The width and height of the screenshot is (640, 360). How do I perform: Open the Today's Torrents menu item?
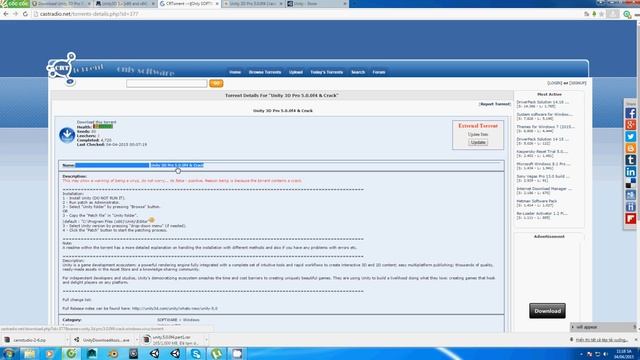coord(327,72)
